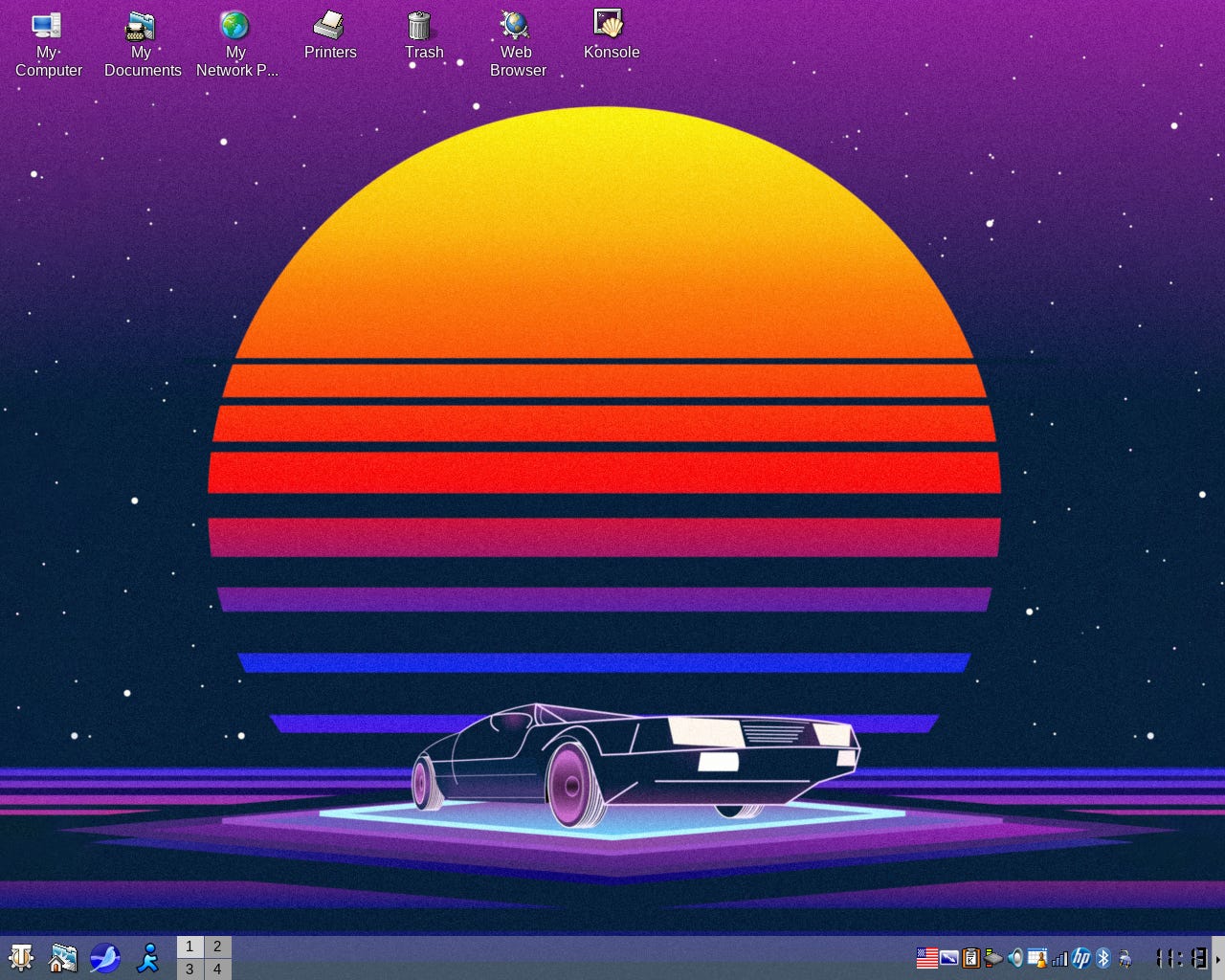Viewport: 1225px width, 980px height.
Task: Launch the Web Browser desktop icon
Action: [x=518, y=45]
